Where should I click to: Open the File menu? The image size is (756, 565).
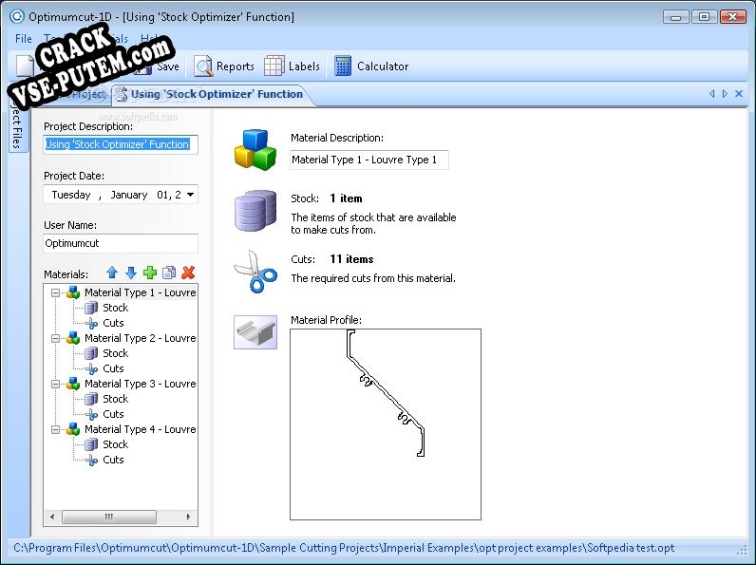(x=23, y=39)
